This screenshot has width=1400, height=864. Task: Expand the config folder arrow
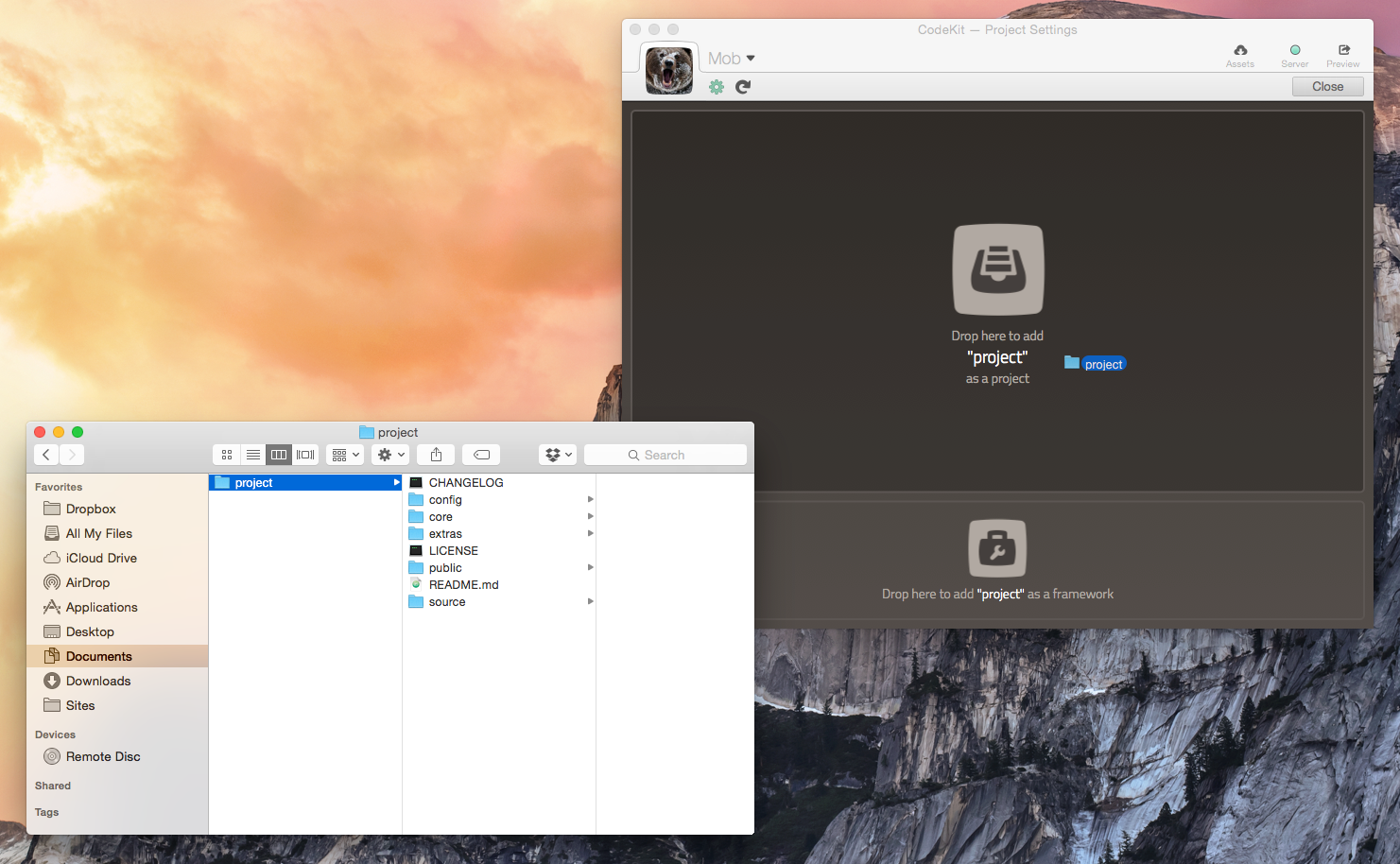click(590, 500)
